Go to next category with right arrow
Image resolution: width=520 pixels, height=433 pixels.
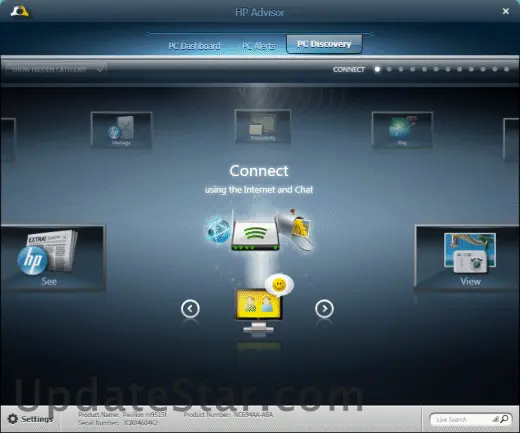324,308
